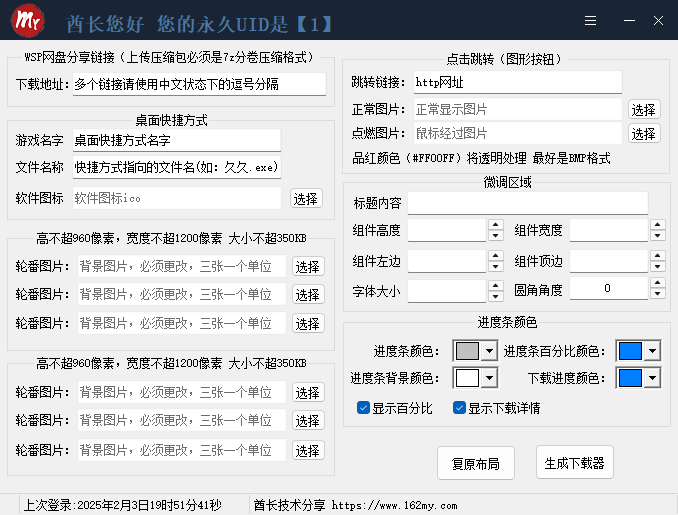Viewport: 678px width, 515px height.
Task: Click the 下载地址 input field
Action: [x=199, y=85]
